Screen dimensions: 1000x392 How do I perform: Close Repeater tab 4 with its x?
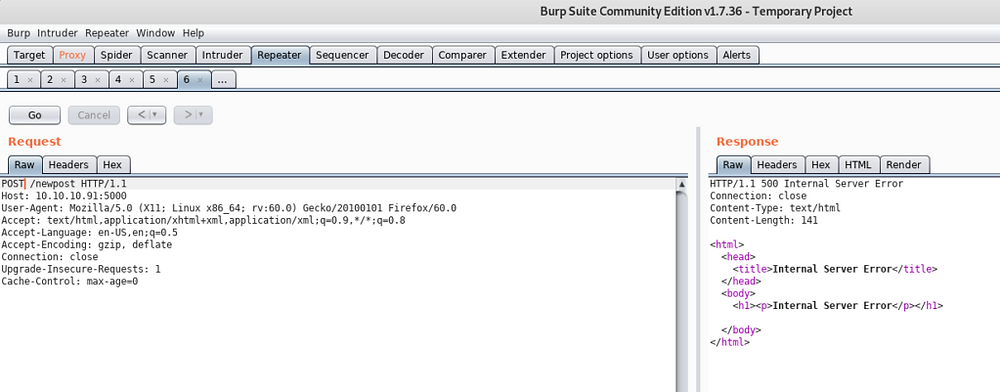click(x=131, y=80)
